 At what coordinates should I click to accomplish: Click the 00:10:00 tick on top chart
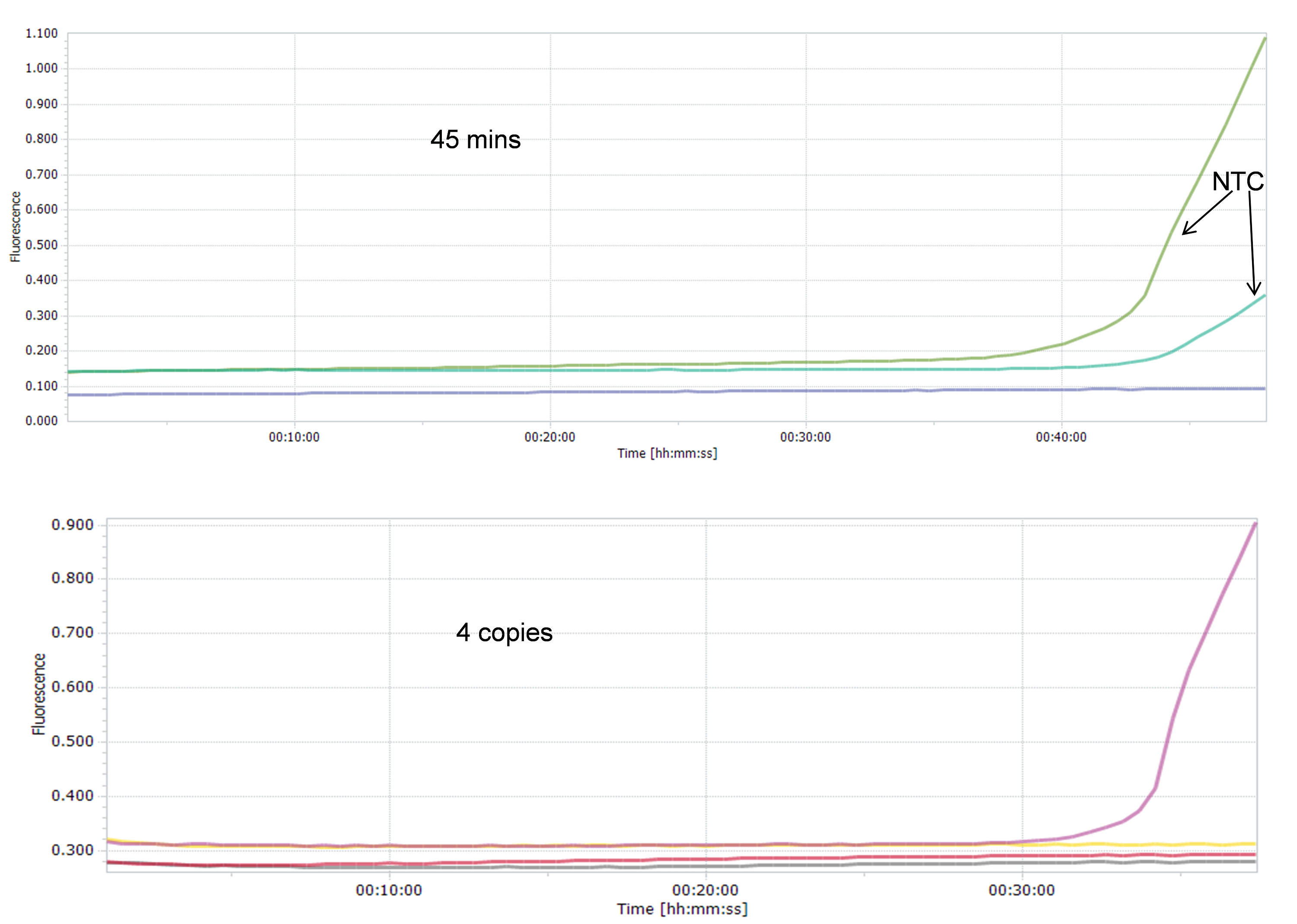point(294,437)
